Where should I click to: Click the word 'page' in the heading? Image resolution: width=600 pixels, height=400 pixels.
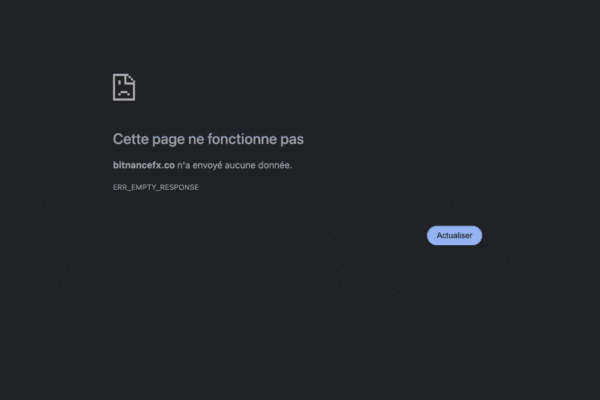168,140
